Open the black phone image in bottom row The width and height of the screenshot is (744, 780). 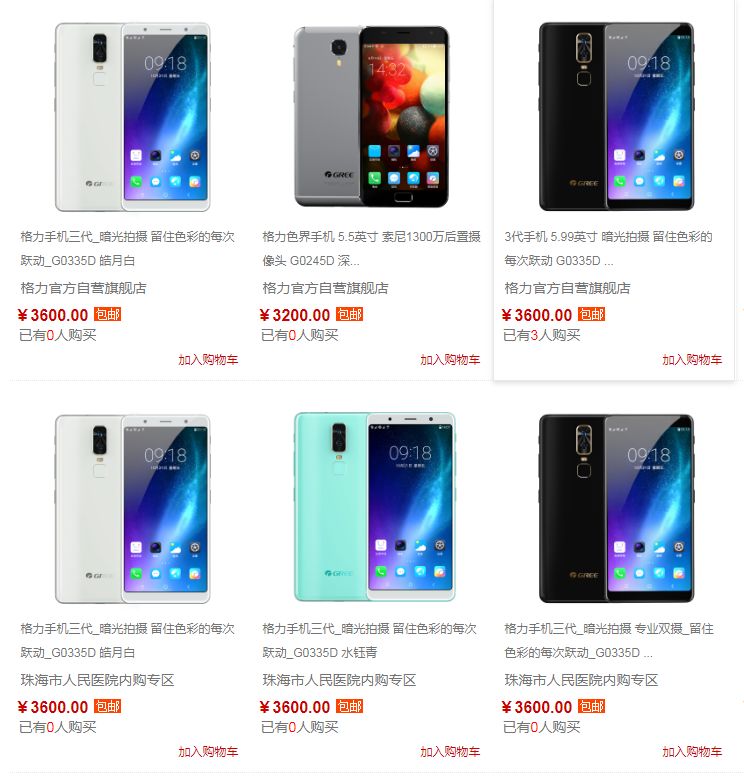(616, 508)
